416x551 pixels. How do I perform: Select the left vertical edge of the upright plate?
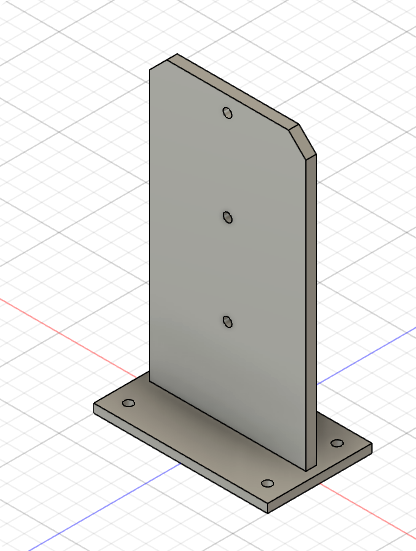(149, 225)
